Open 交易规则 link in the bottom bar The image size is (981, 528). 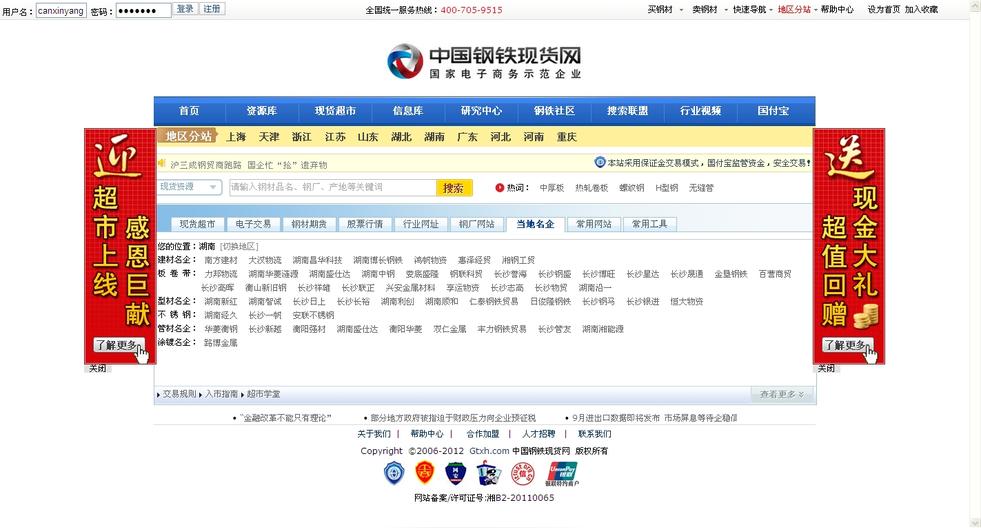coord(180,394)
